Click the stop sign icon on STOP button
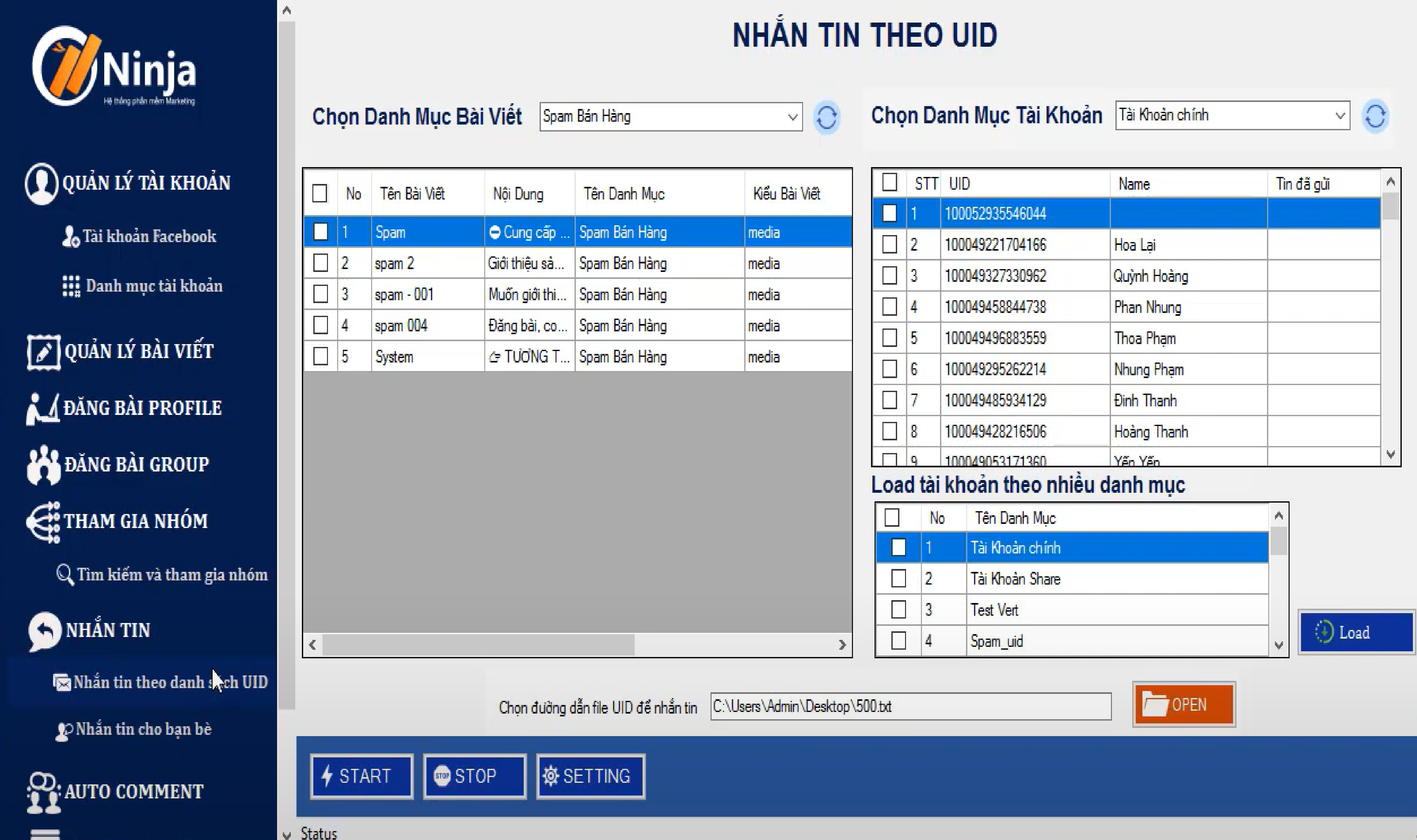 click(x=442, y=776)
